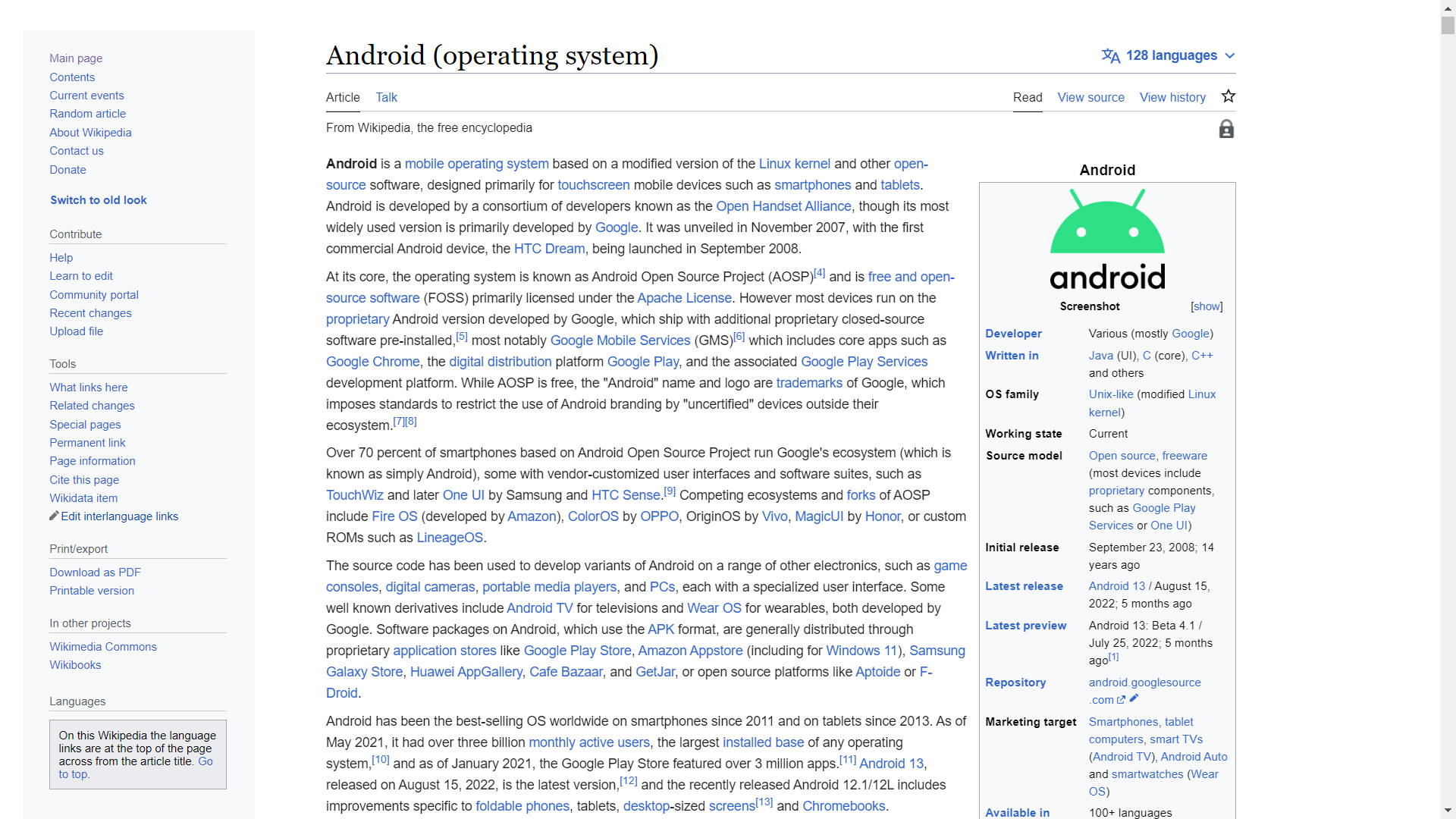Click the language translate icon
This screenshot has height=819, width=1456.
pos(1111,56)
